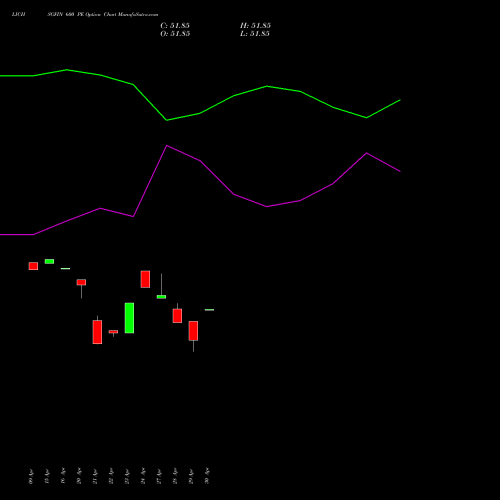Click the green doji candle above 30 Apr
This screenshot has width=500, height=500.
[209, 310]
